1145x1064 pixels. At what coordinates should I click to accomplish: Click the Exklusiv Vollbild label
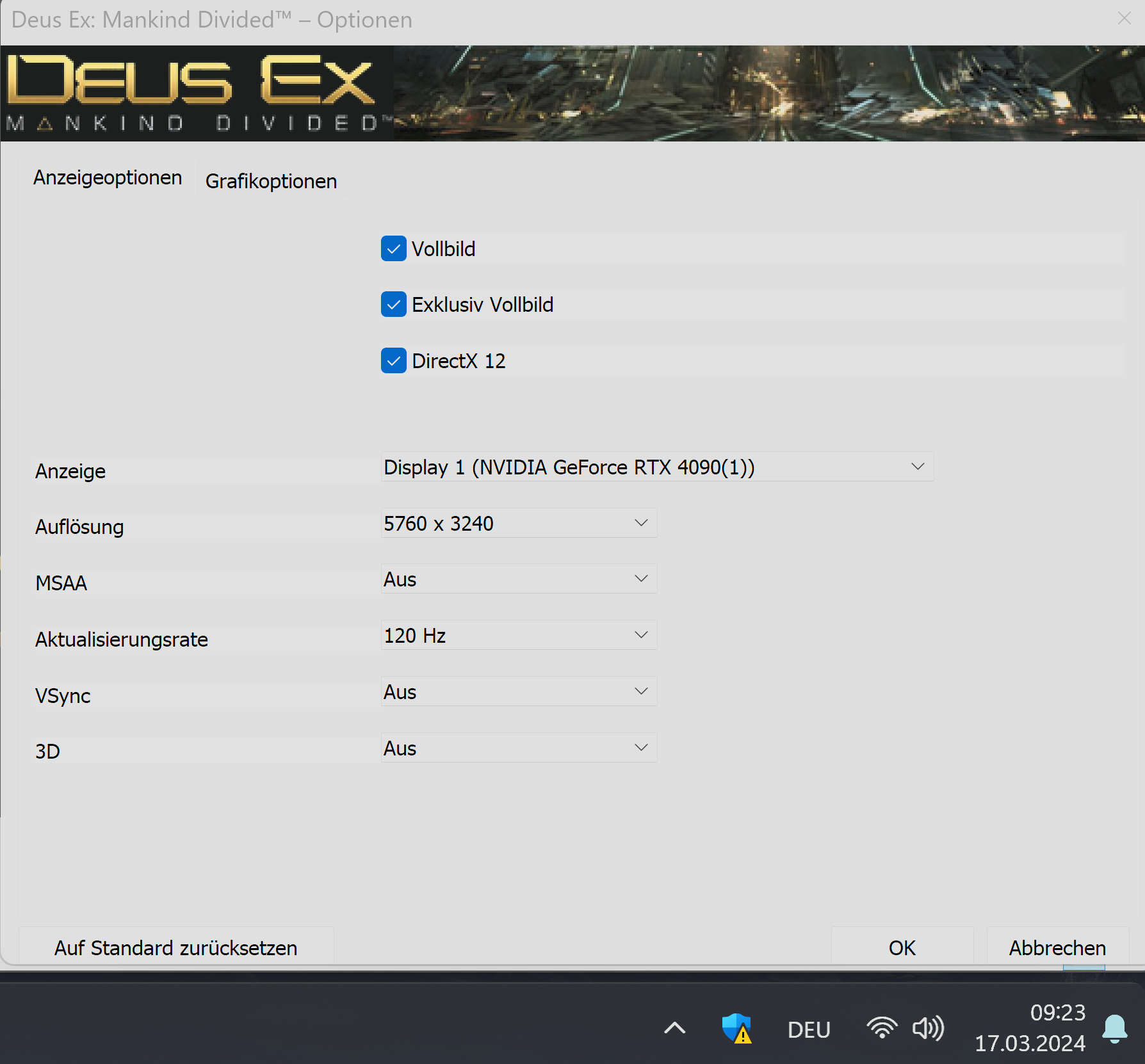click(x=482, y=305)
